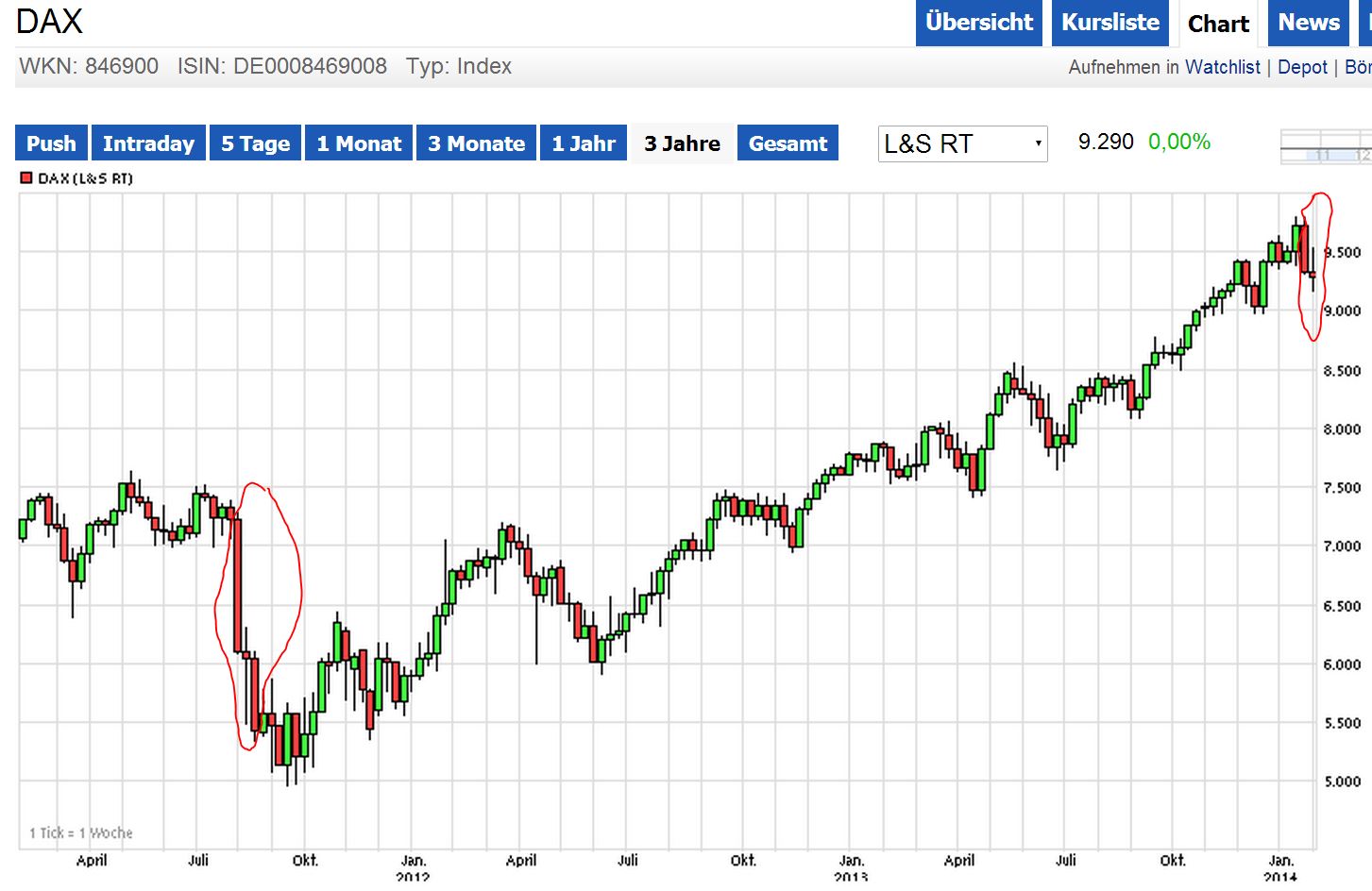
Task: Switch to Intraday view
Action: point(149,143)
